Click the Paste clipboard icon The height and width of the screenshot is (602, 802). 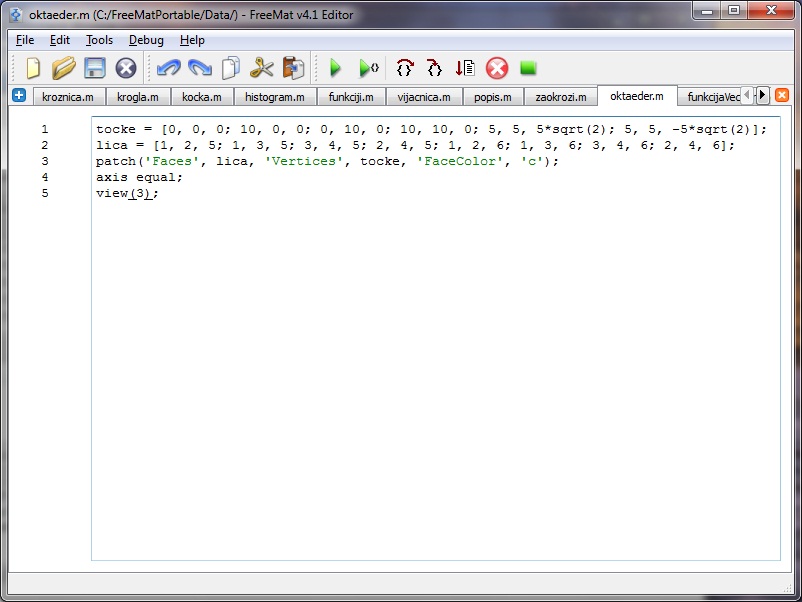click(293, 68)
